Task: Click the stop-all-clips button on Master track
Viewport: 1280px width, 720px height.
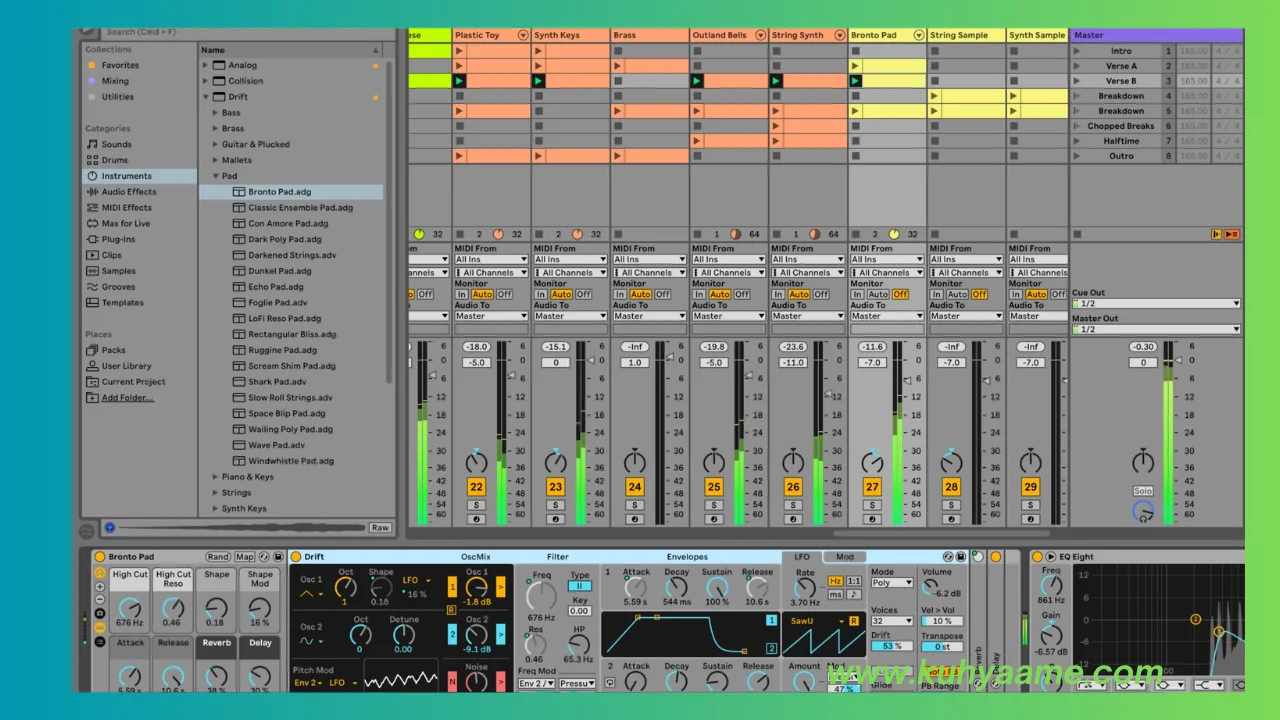Action: pyautogui.click(x=1077, y=234)
